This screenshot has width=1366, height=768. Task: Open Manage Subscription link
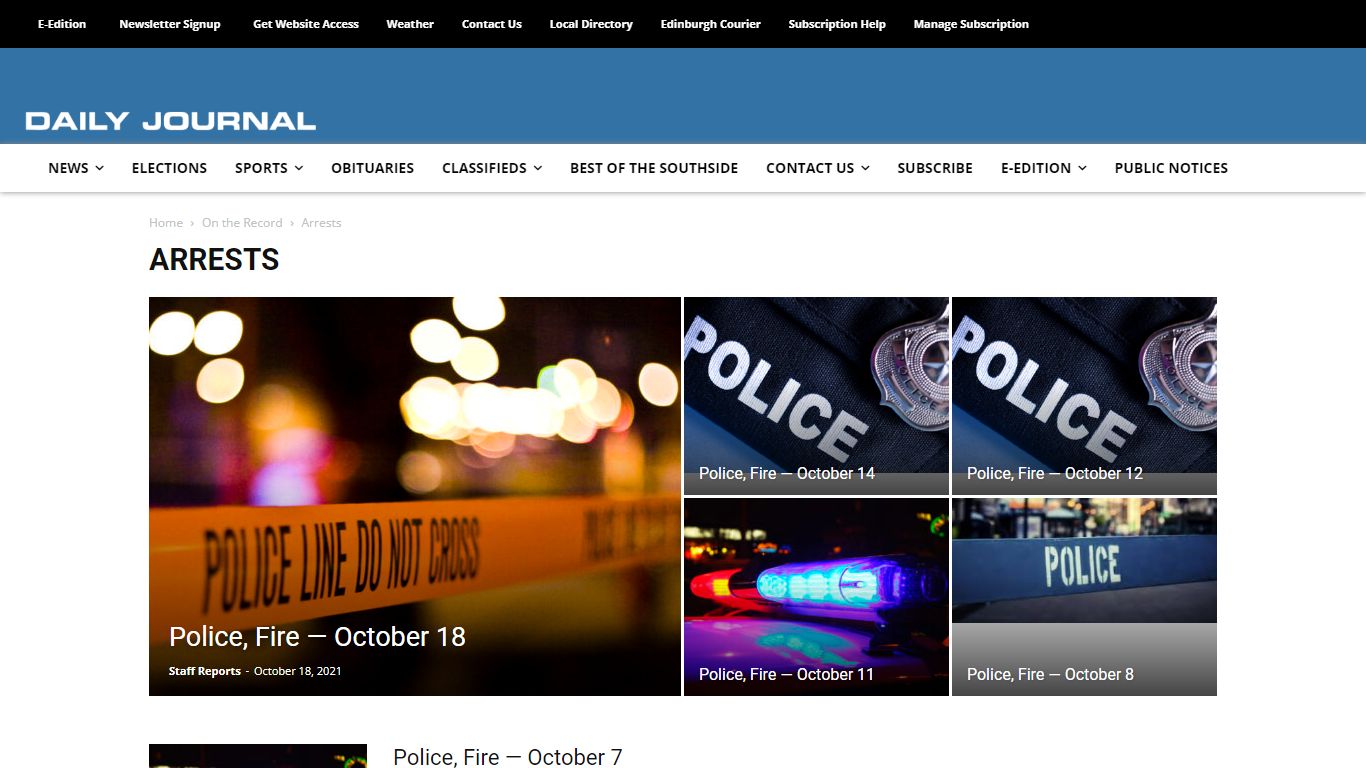[x=971, y=24]
